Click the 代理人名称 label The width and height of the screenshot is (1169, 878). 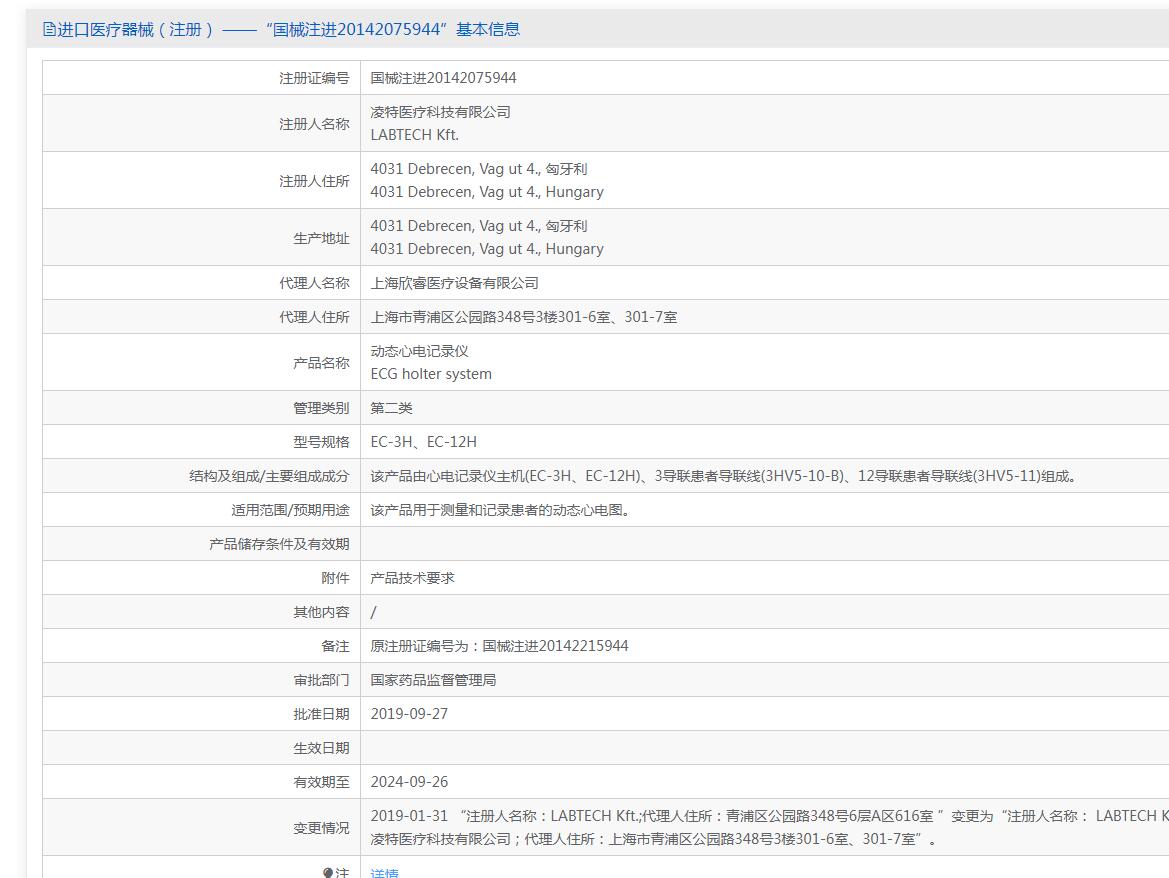pos(314,283)
